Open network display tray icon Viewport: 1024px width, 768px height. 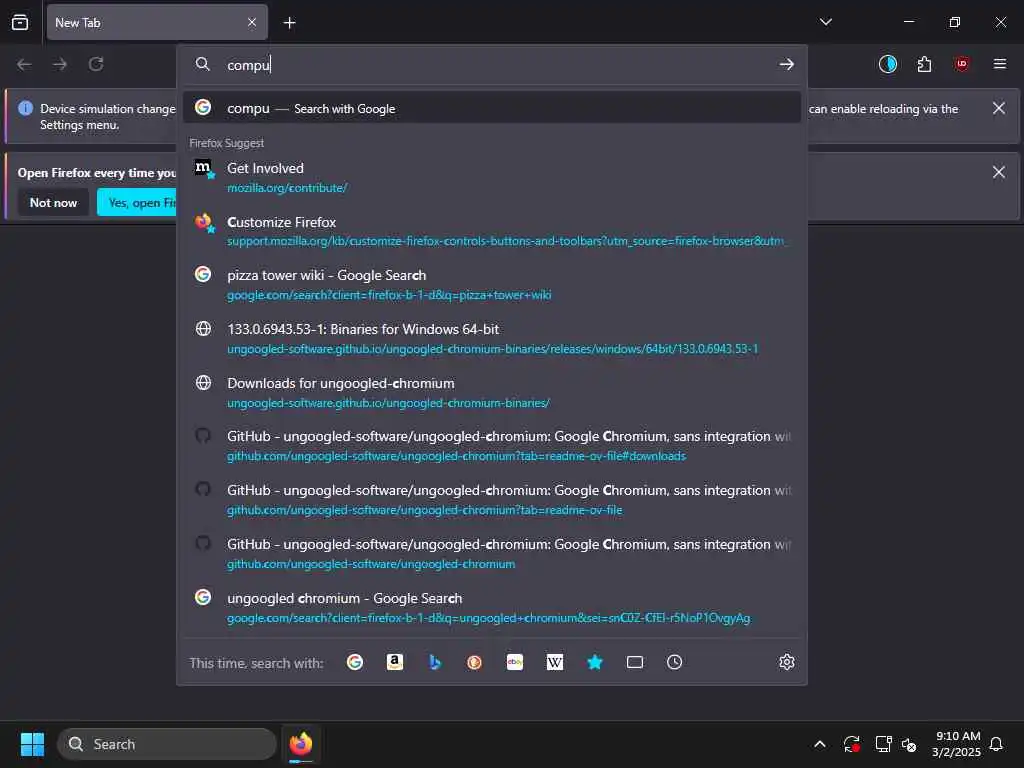point(883,744)
